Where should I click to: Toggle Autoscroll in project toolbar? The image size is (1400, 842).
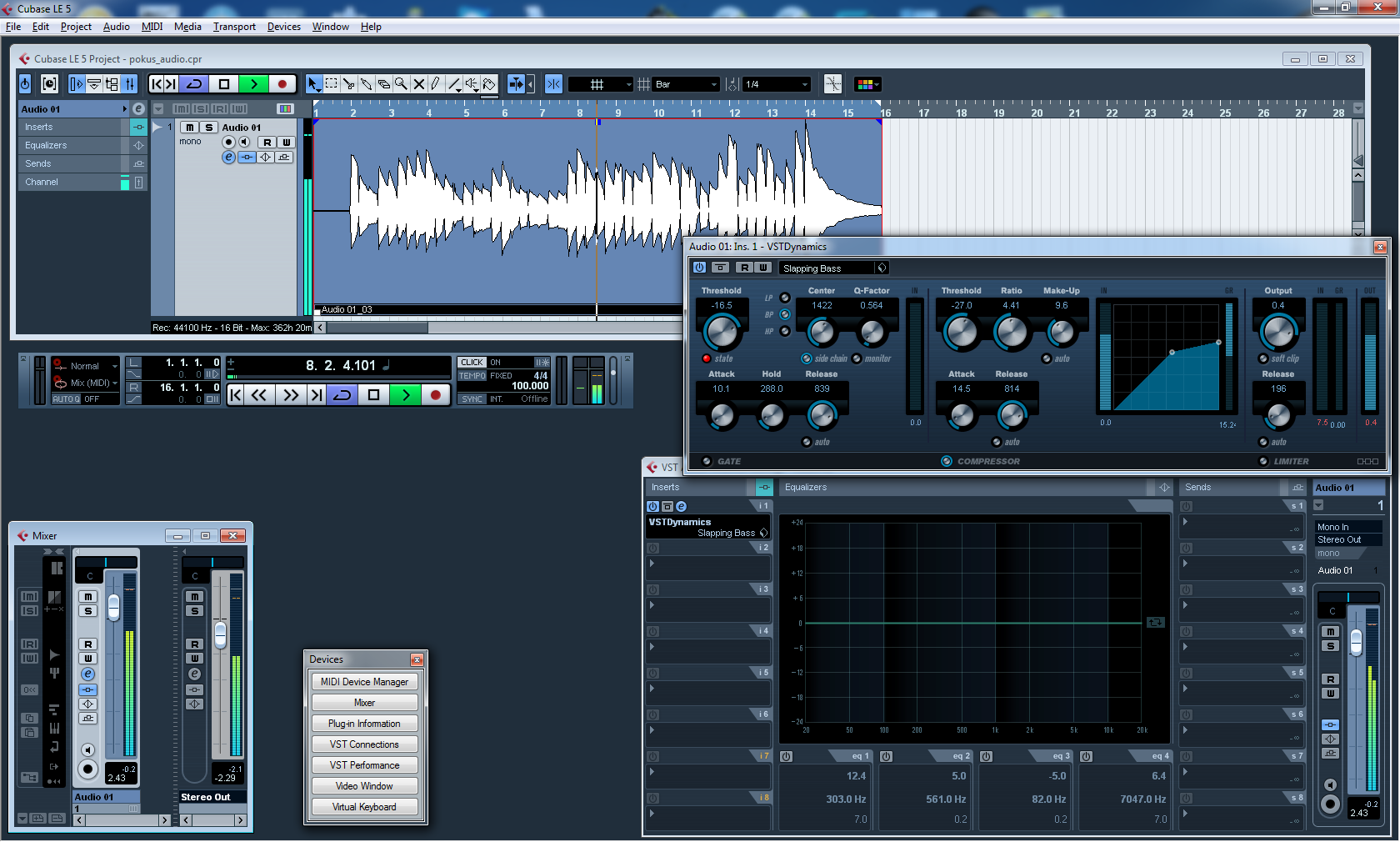coord(516,84)
